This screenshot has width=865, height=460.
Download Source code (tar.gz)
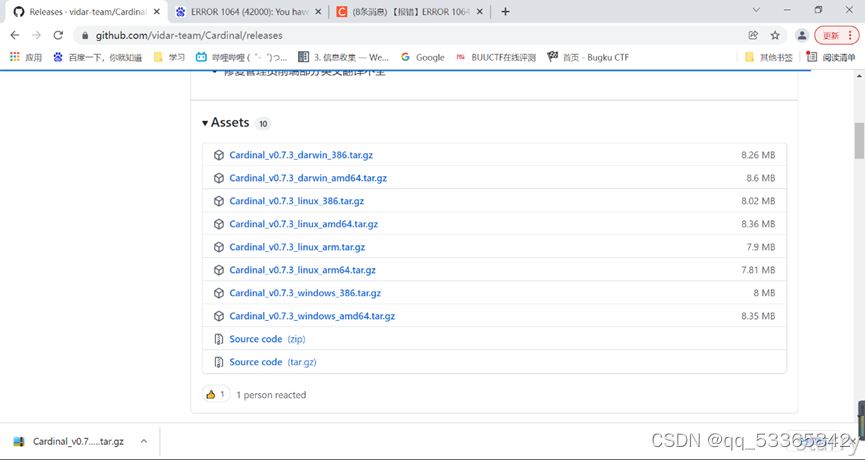tap(273, 362)
